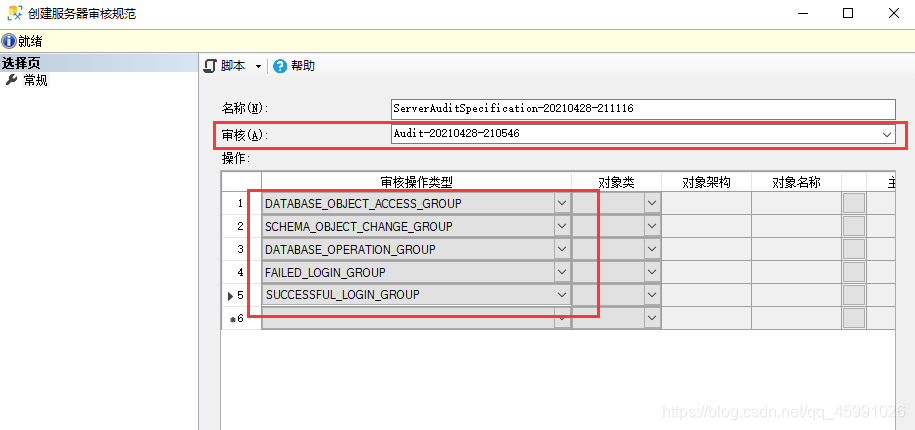Click row 2 对象架构 cell
915x430 pixels.
[706, 226]
